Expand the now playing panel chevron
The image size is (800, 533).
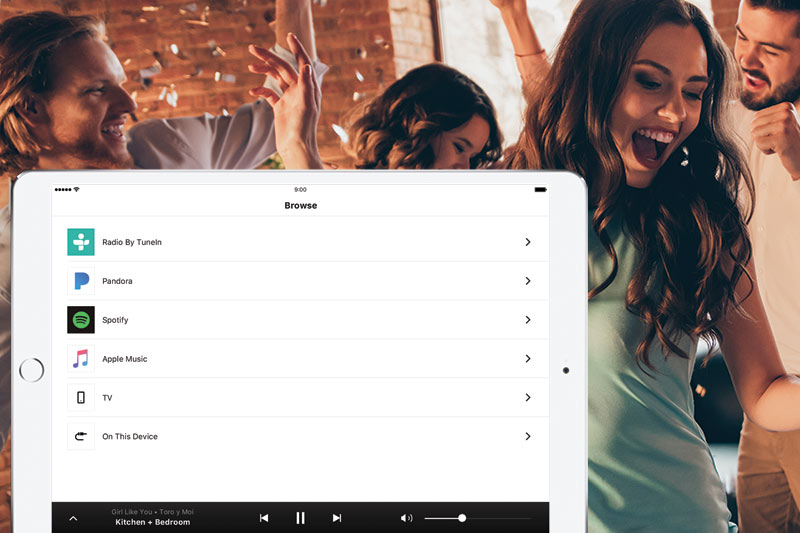(x=73, y=518)
